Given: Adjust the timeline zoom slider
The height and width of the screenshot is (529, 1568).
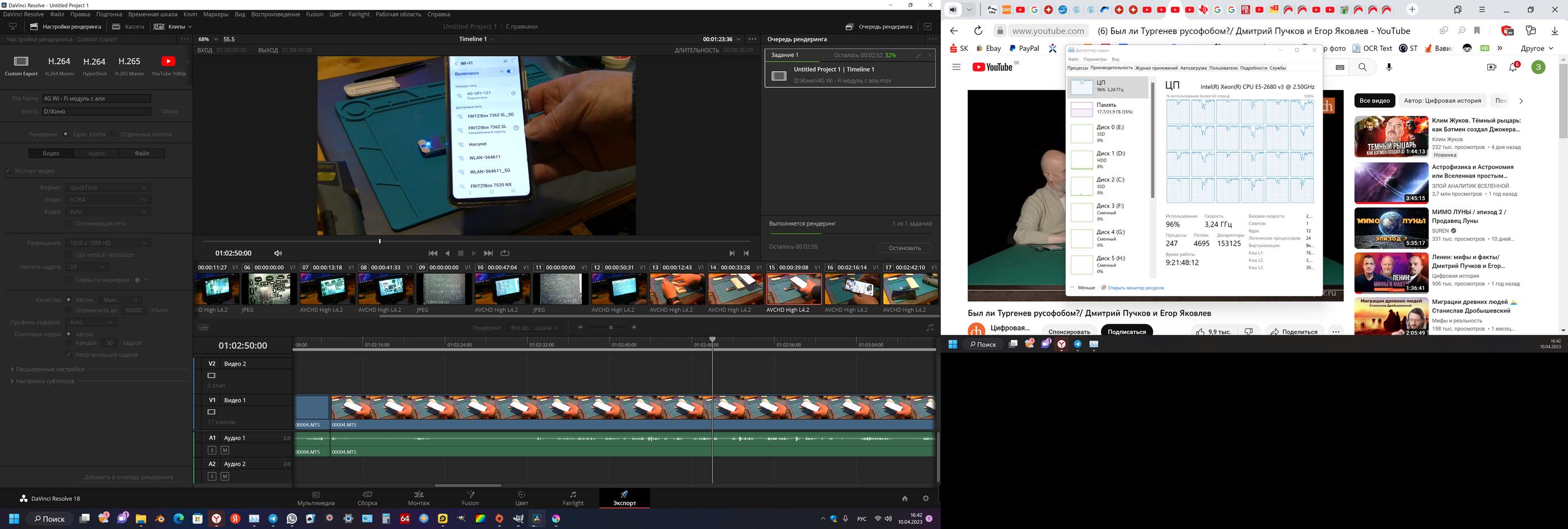Looking at the screenshot, I should coord(610,327).
